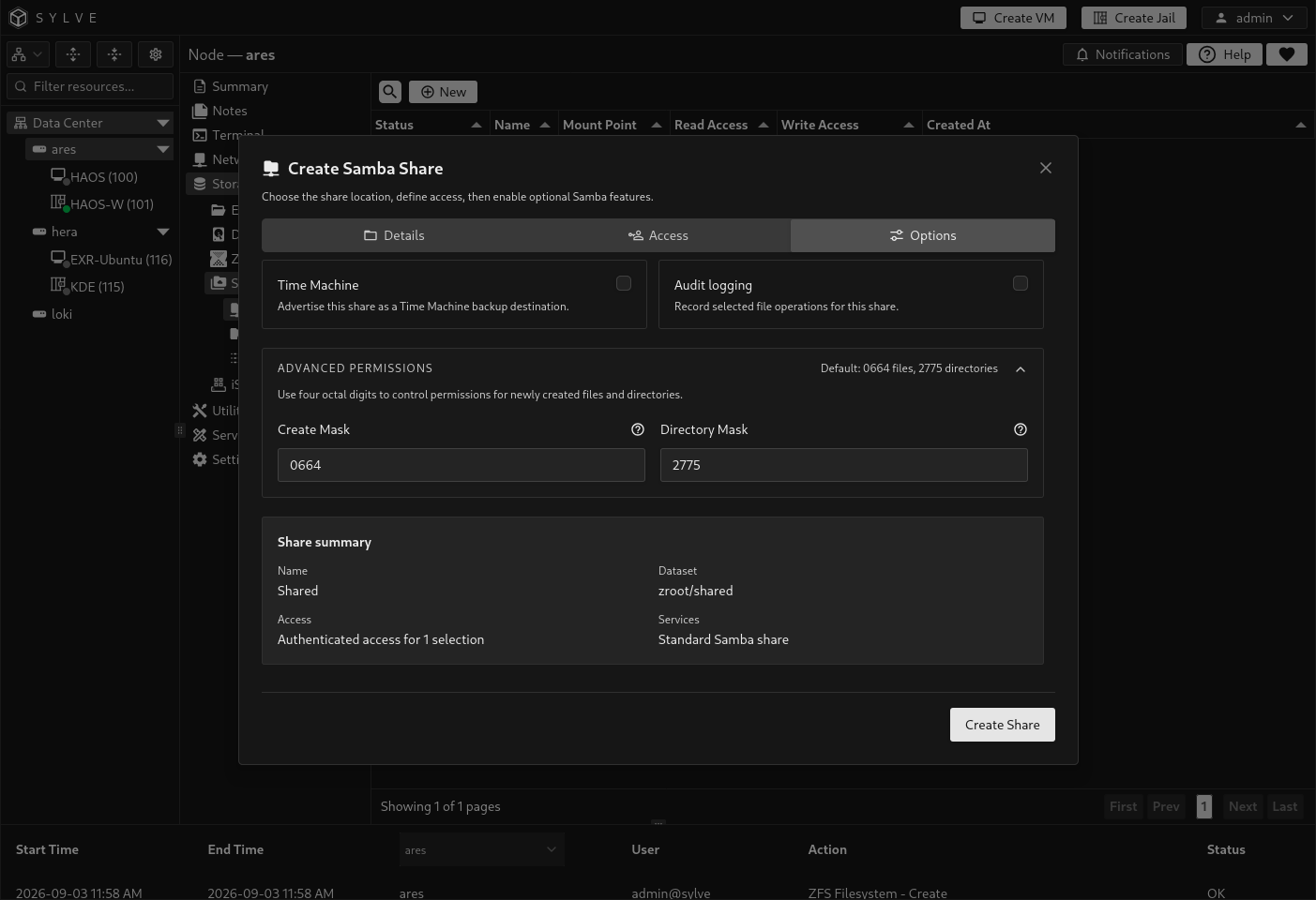Open the sidebar settings gear icon
The height and width of the screenshot is (900, 1316).
pos(156,54)
